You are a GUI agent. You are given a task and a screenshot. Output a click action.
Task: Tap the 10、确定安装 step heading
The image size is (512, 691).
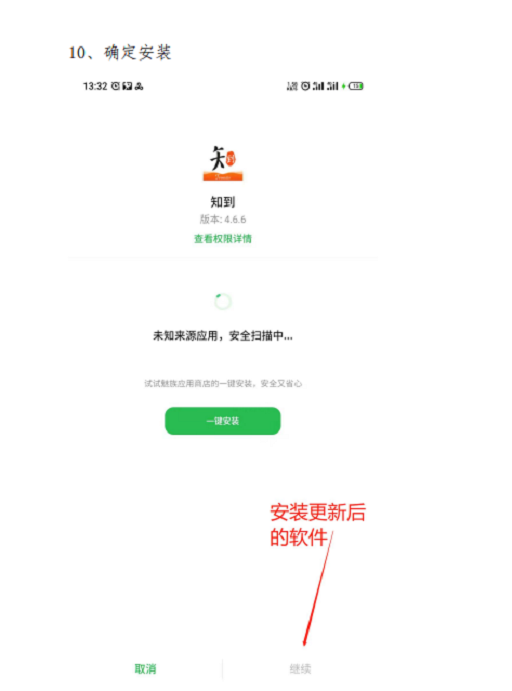click(x=120, y=52)
